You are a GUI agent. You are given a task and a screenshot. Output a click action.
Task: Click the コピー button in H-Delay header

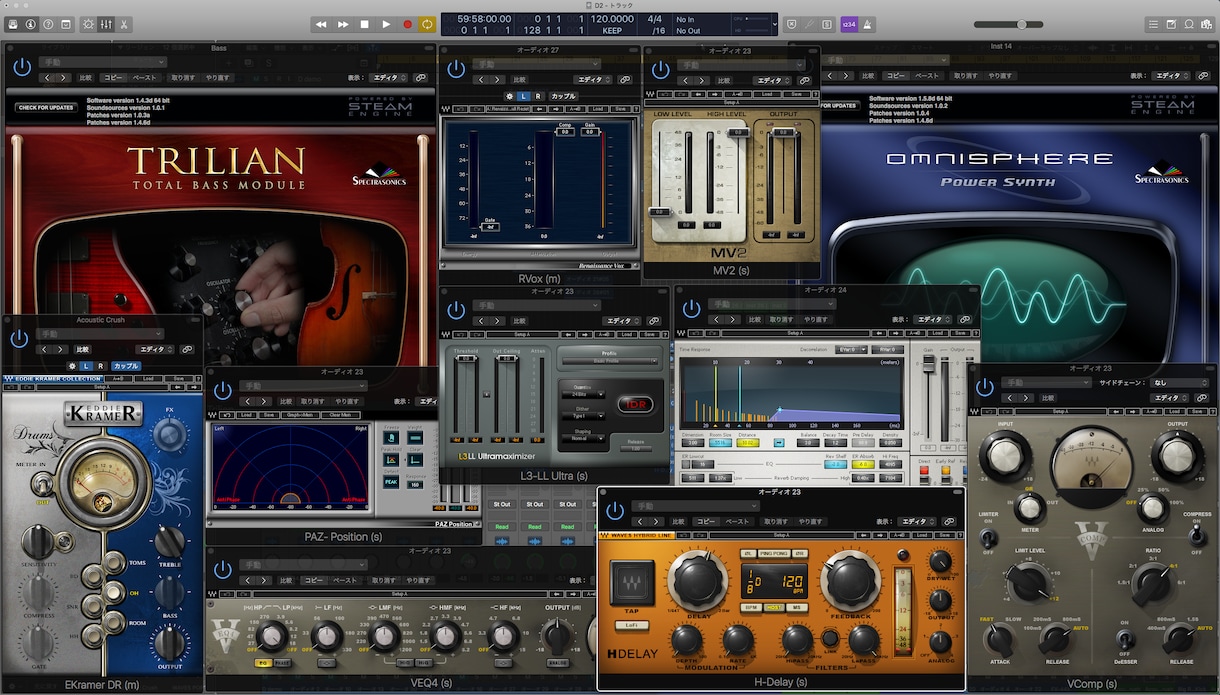click(708, 521)
